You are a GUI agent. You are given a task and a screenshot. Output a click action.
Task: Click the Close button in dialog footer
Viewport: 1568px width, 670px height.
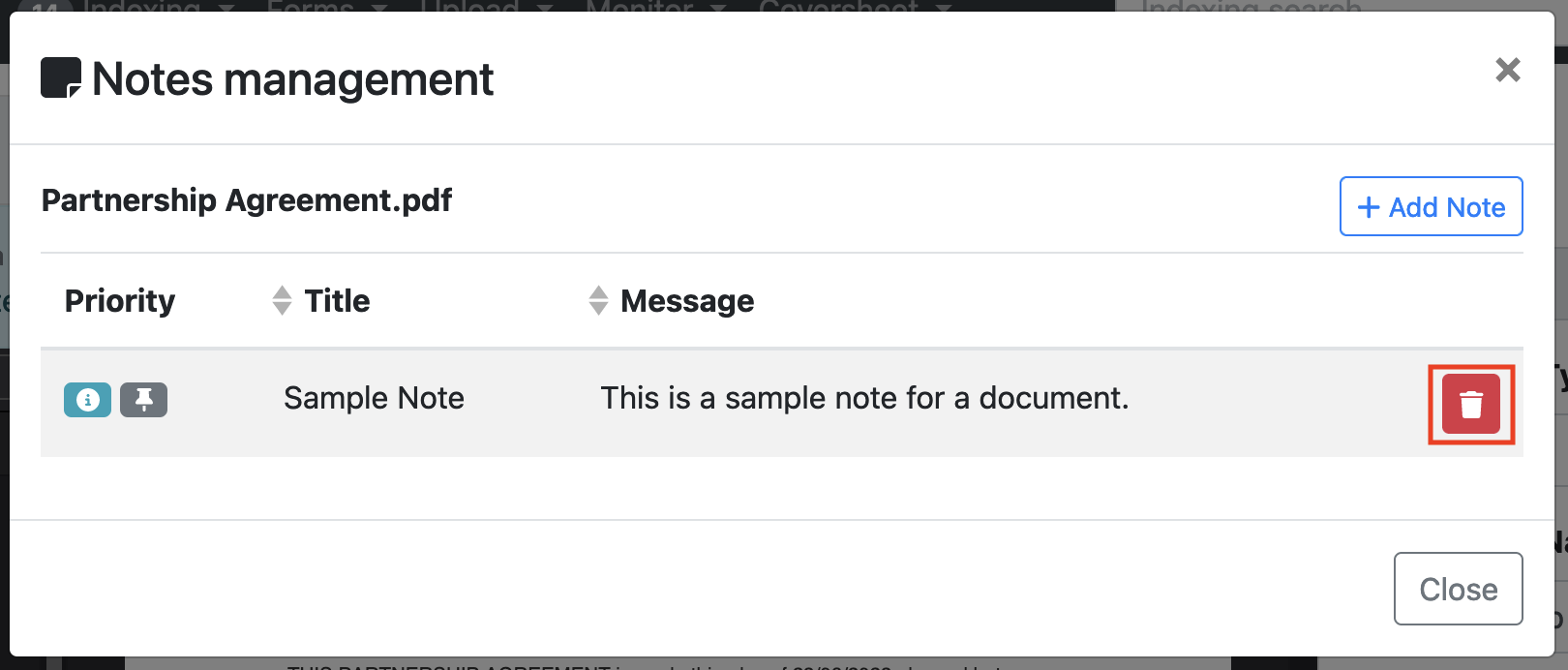click(1458, 589)
